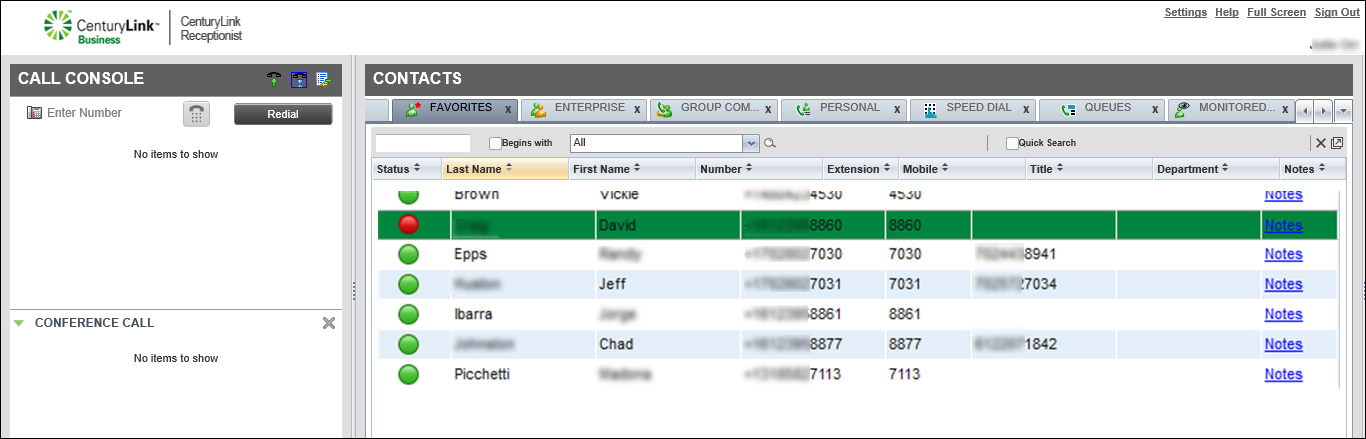Click the Redial button

pyautogui.click(x=283, y=114)
